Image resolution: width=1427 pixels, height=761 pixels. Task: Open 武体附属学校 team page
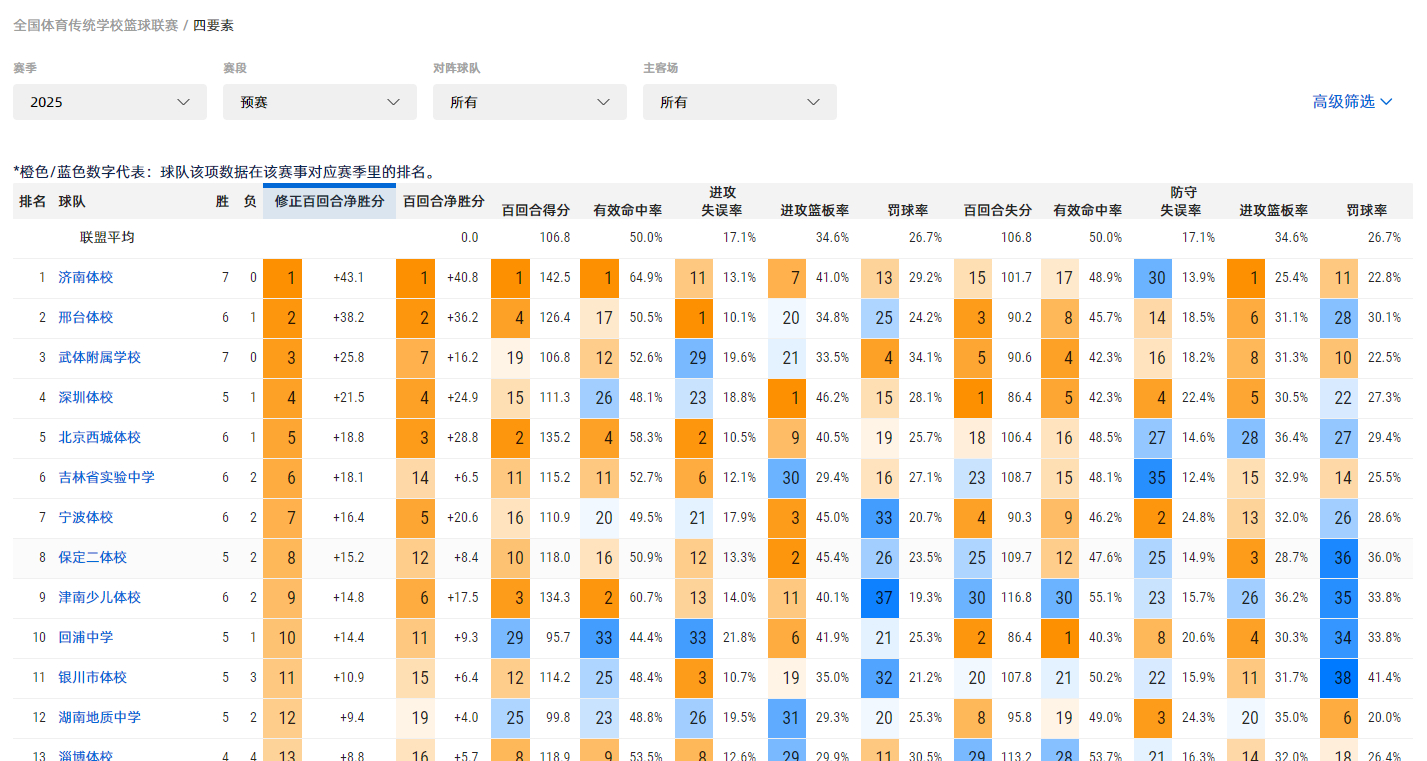(x=100, y=358)
